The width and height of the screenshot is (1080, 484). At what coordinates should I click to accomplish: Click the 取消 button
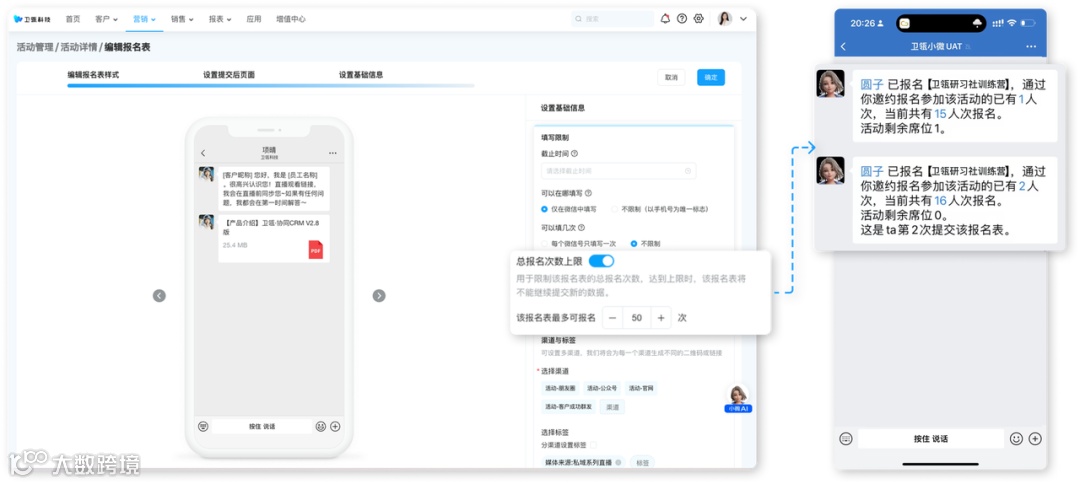coord(671,78)
